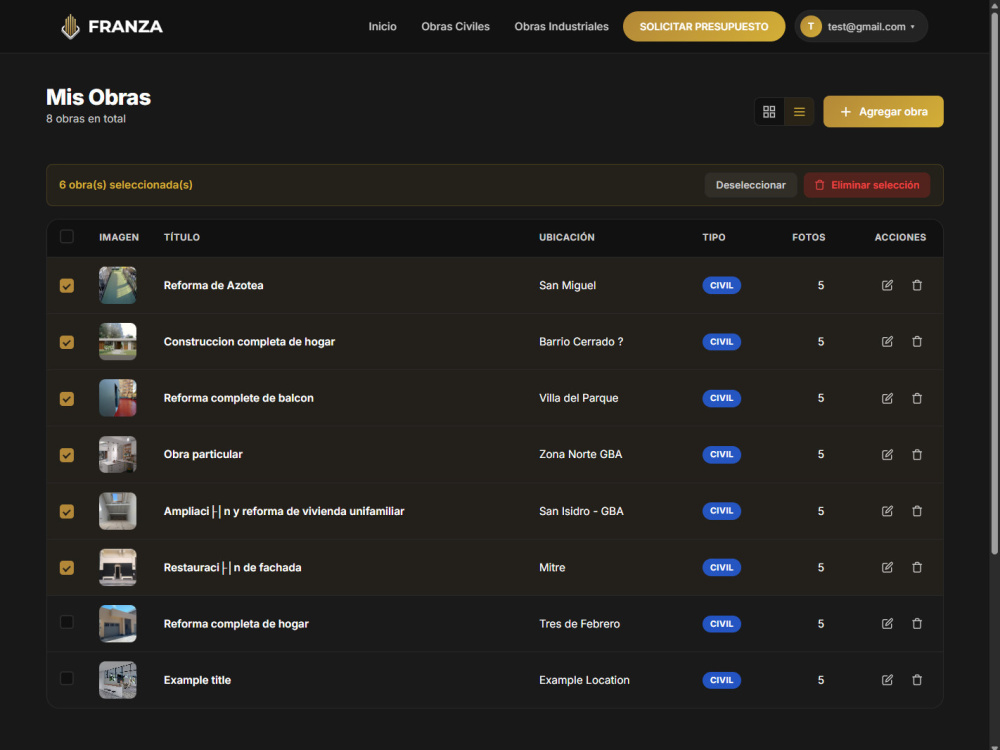The image size is (1000, 750).
Task: Delete Reforma complete de balcon
Action: click(x=916, y=398)
